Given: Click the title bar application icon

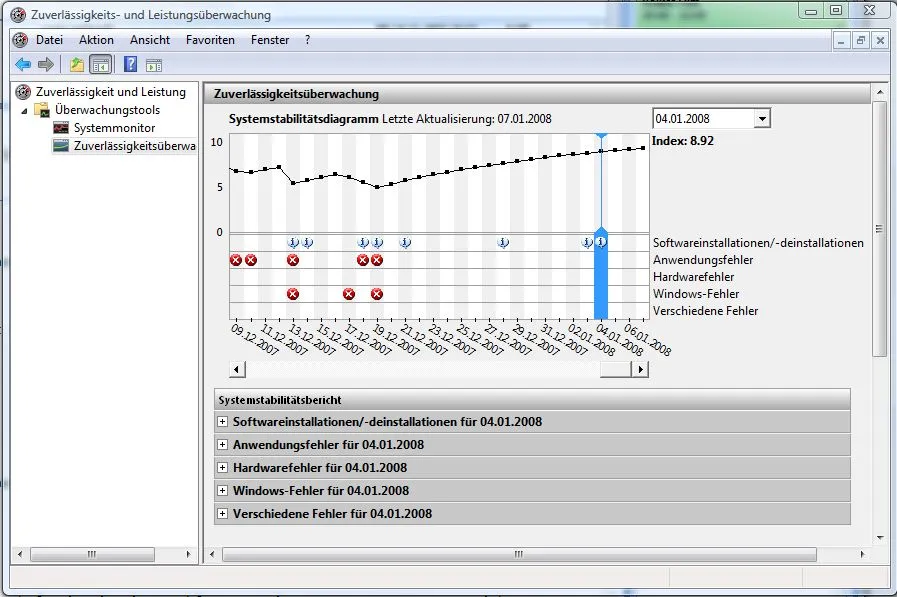Looking at the screenshot, I should pos(18,14).
